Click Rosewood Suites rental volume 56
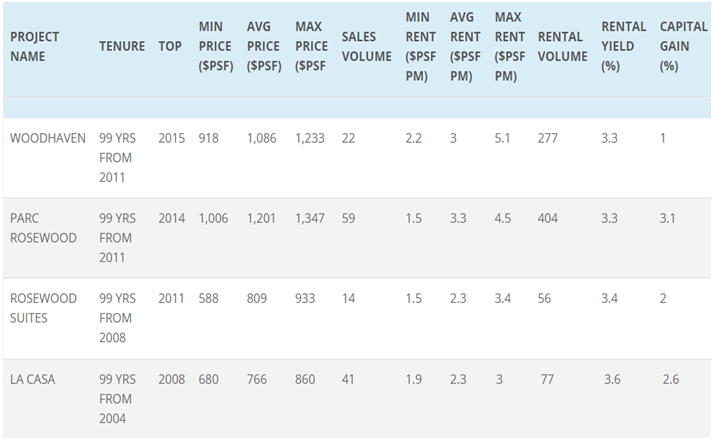Screen dimensions: 713x440 pyautogui.click(x=544, y=299)
